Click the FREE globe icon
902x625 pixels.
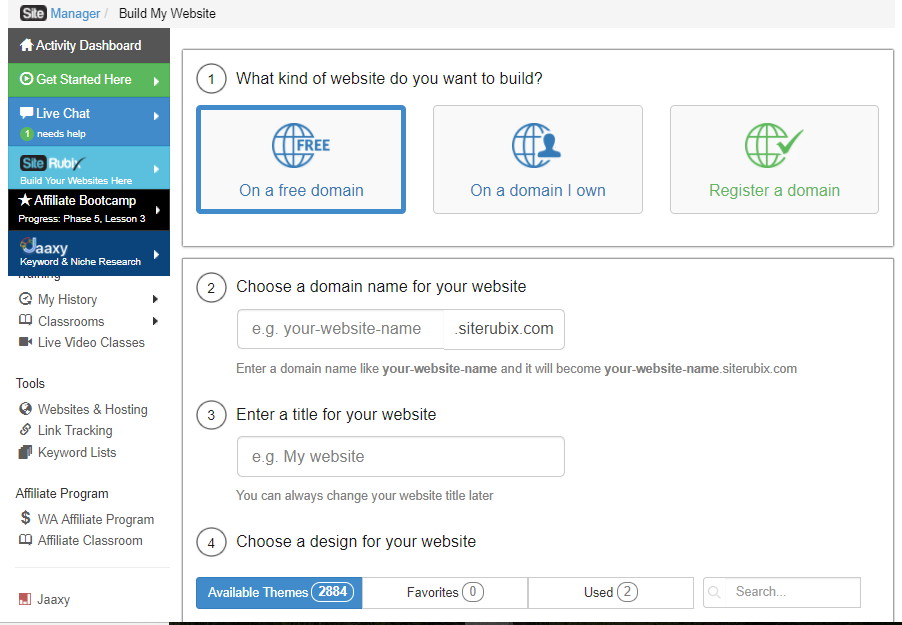(301, 145)
